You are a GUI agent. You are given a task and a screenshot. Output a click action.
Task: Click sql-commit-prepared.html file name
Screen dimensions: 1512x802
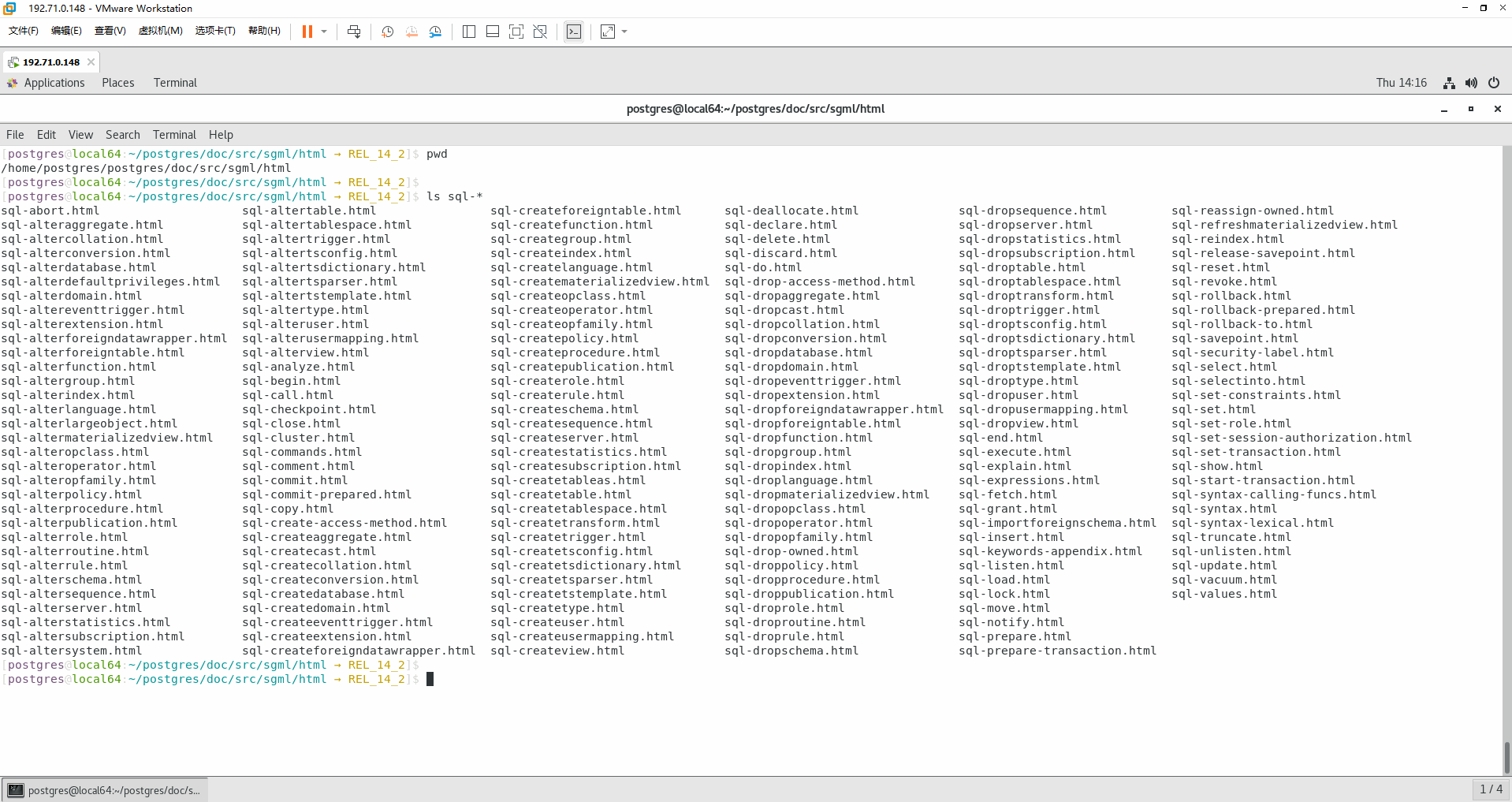pyautogui.click(x=326, y=494)
